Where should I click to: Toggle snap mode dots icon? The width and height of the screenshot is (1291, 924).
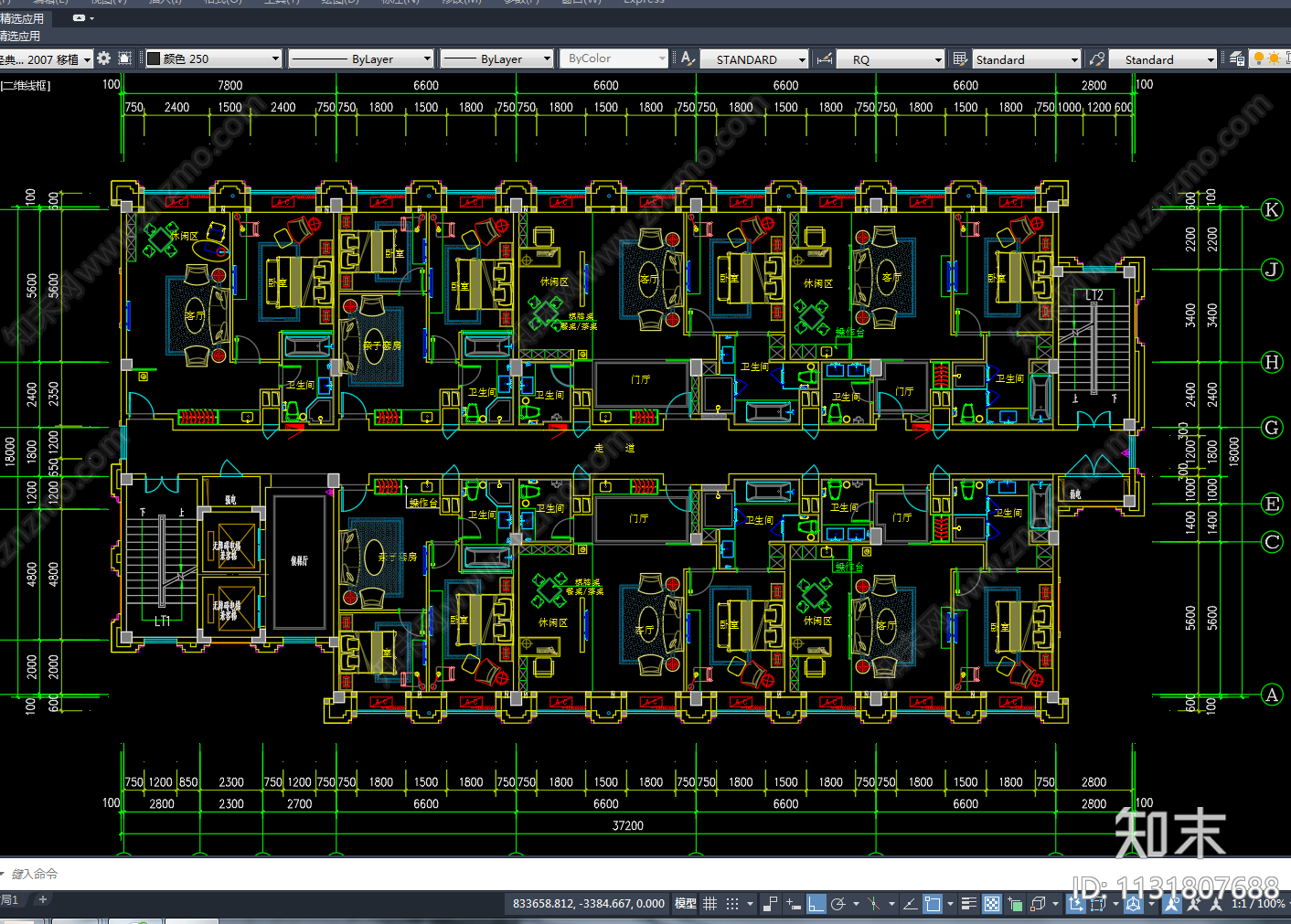pos(732,903)
